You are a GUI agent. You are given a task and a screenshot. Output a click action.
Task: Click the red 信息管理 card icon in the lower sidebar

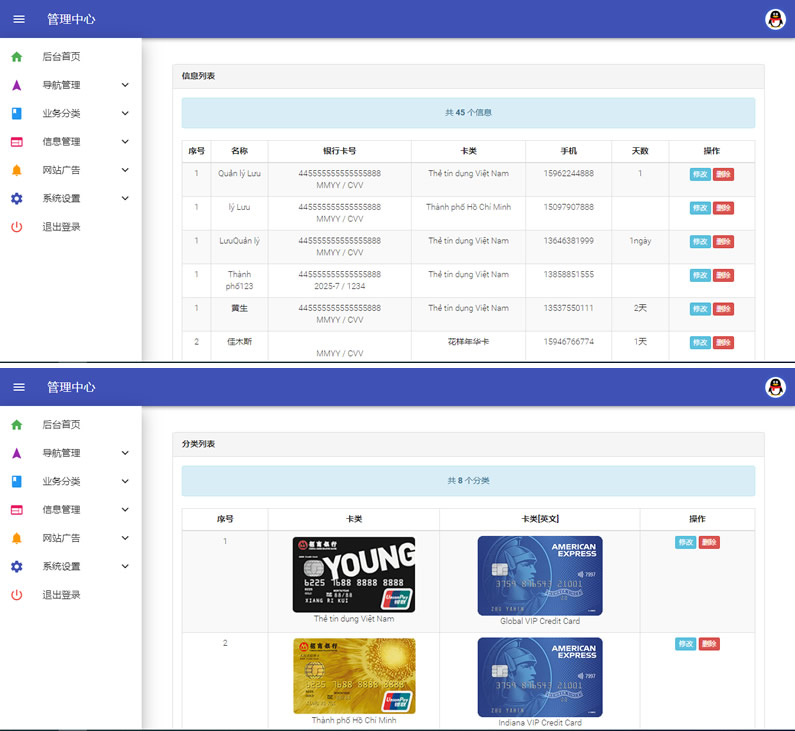pyautogui.click(x=16, y=510)
